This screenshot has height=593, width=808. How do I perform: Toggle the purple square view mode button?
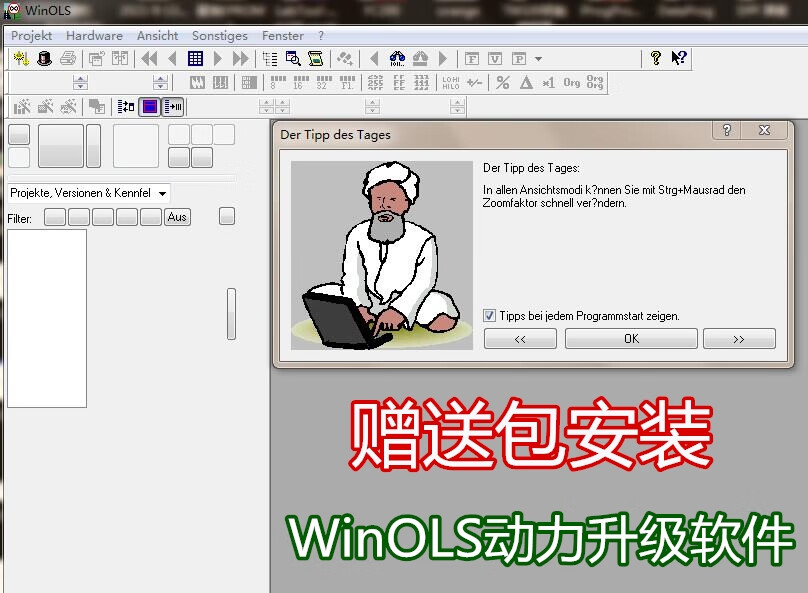click(x=149, y=107)
